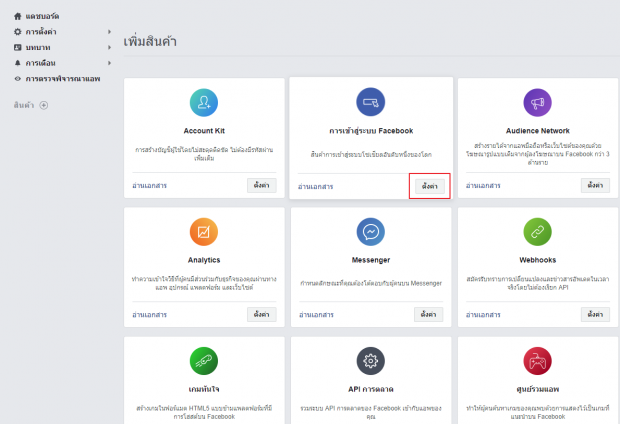Click the alerts bell icon in sidebar
Viewport: 620px width, 424px height.
coord(17,63)
